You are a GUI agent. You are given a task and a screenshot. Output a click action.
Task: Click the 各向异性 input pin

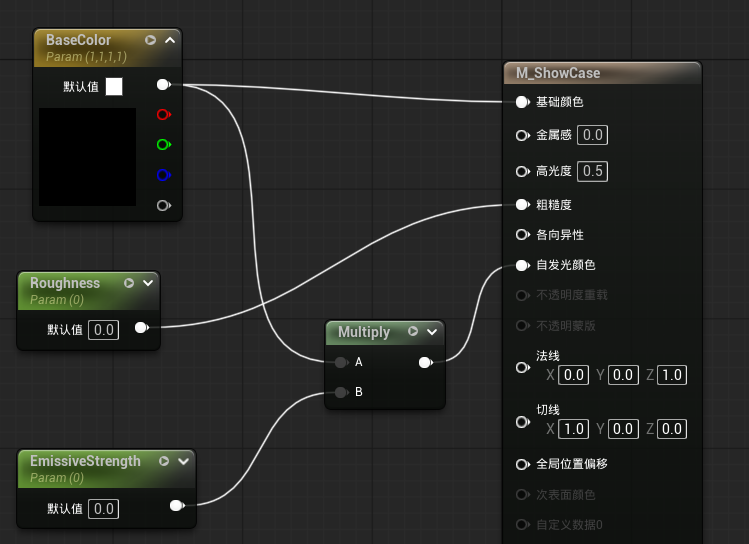[523, 235]
